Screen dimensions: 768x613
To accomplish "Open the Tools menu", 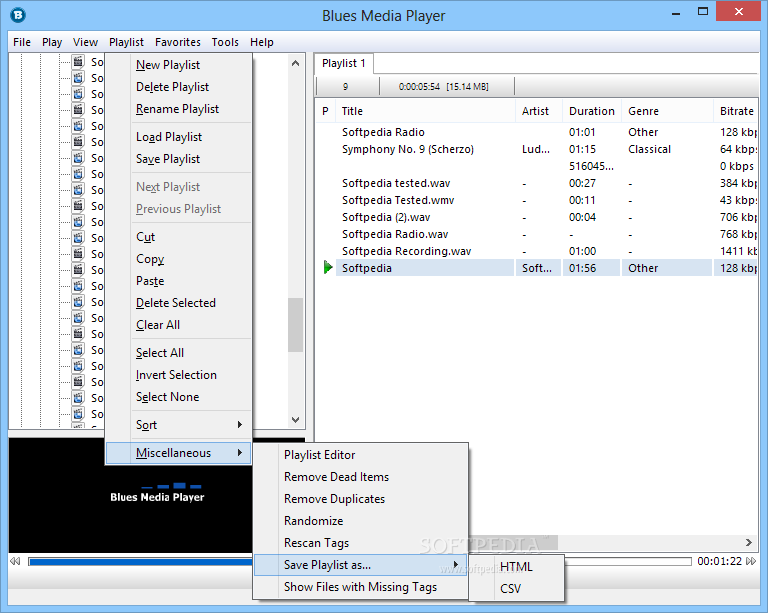I will click(225, 42).
